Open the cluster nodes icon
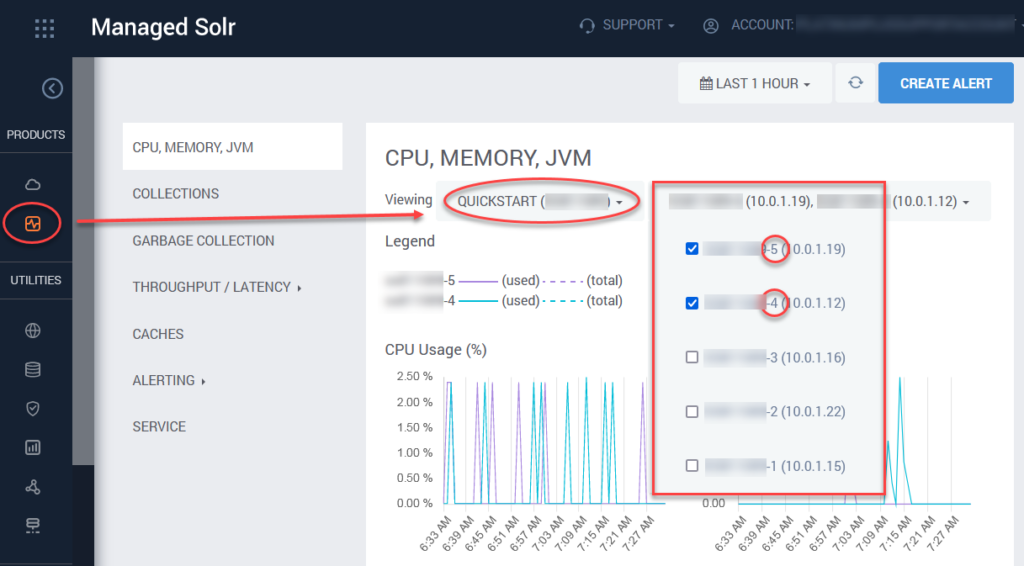Image resolution: width=1024 pixels, height=566 pixels. pos(33,487)
